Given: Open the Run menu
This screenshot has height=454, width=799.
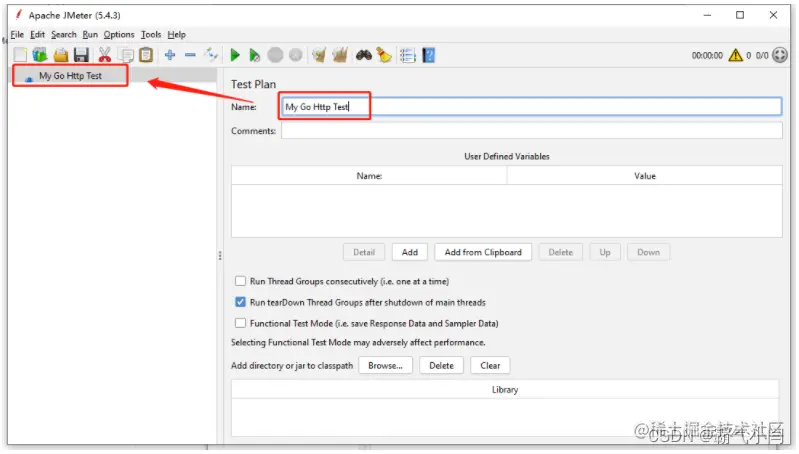Looking at the screenshot, I should [90, 35].
